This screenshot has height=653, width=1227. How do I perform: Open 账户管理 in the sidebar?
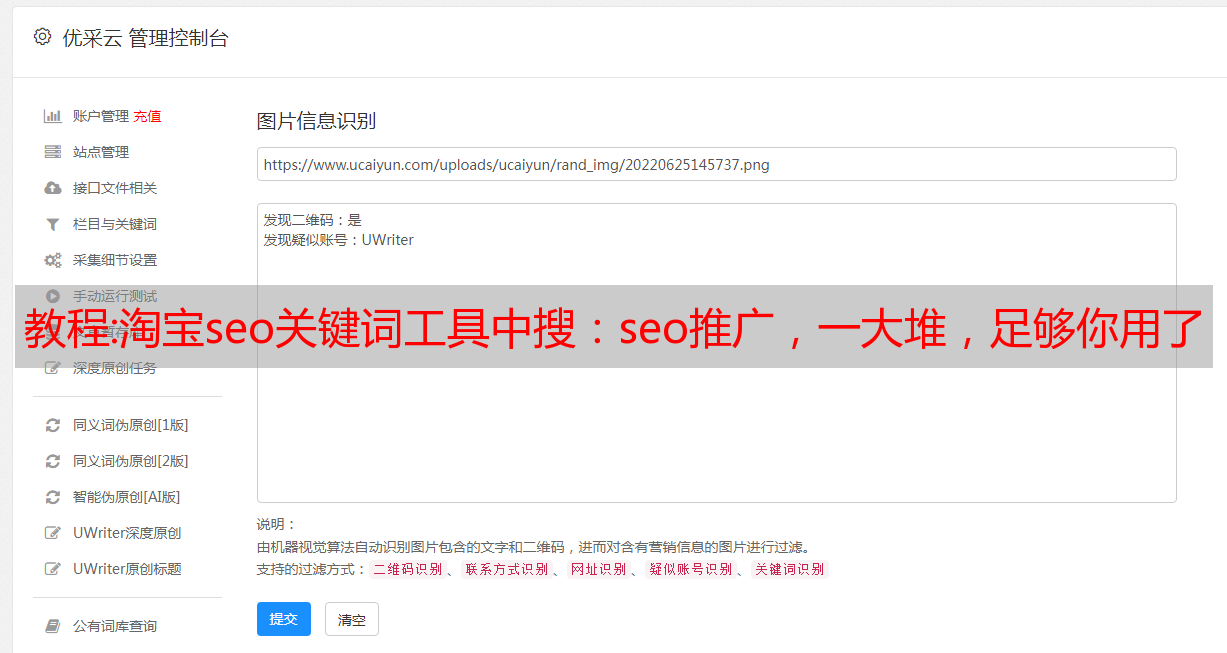coord(101,116)
